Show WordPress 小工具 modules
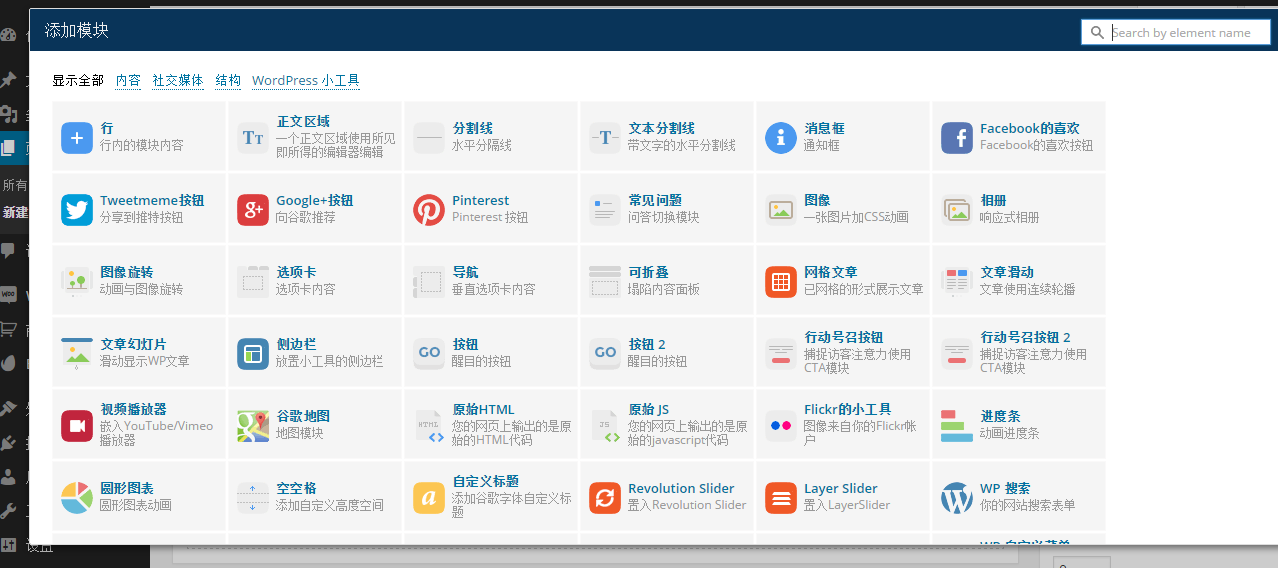 pyautogui.click(x=305, y=81)
